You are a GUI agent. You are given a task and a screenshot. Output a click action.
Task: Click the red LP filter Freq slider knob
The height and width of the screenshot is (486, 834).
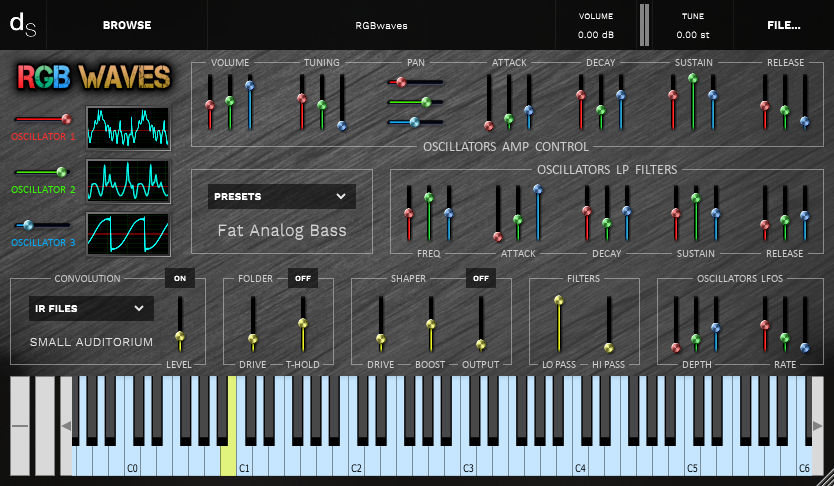pyautogui.click(x=408, y=213)
